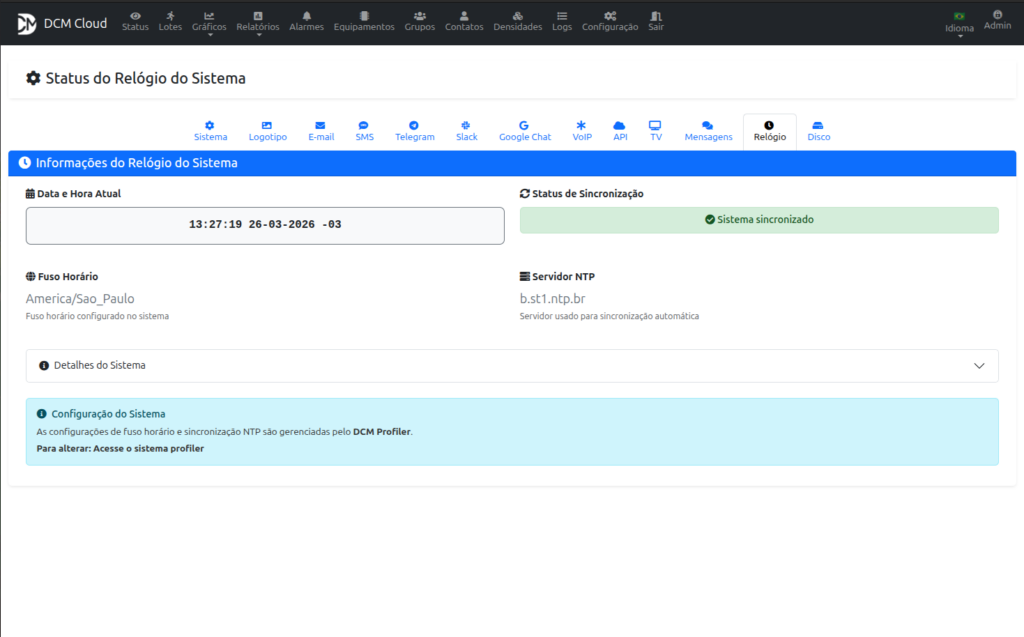Click Sair to log out

655,21
